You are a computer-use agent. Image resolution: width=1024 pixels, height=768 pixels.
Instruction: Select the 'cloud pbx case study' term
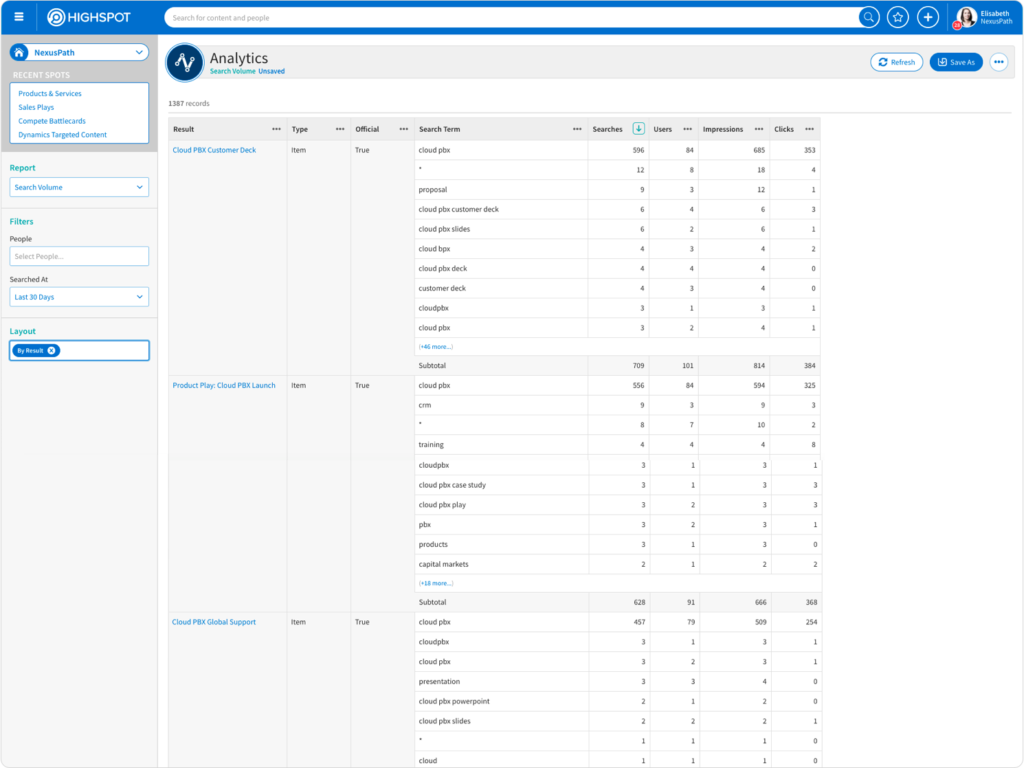click(452, 485)
